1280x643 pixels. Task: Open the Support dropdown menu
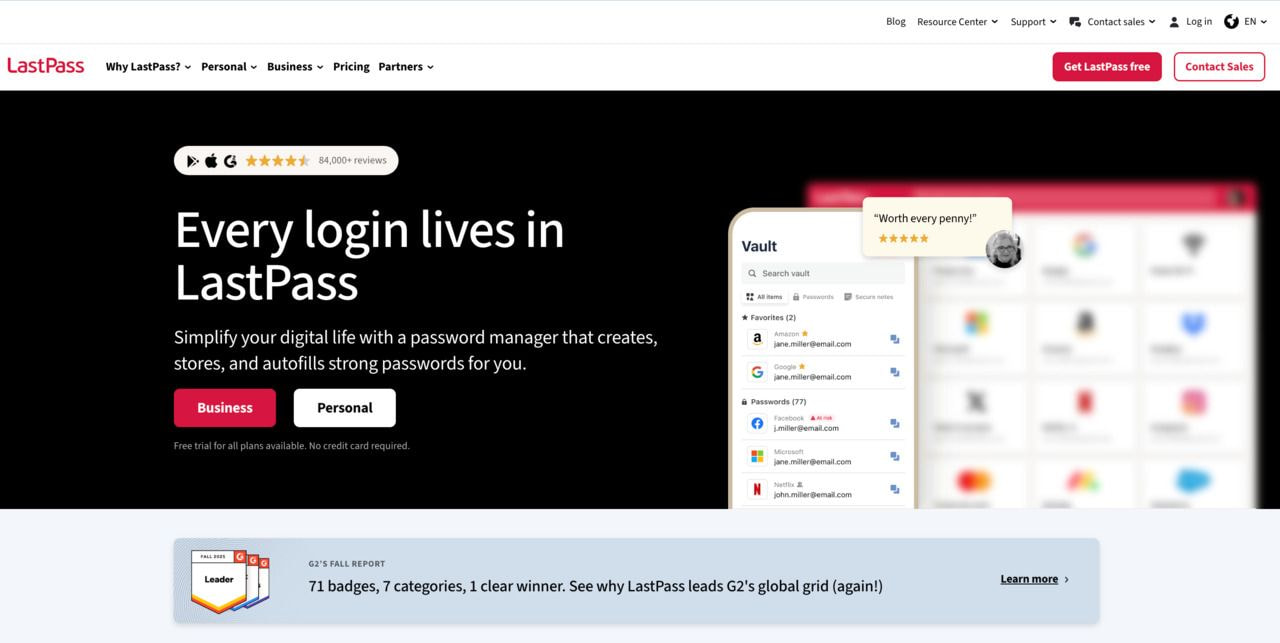click(1033, 22)
